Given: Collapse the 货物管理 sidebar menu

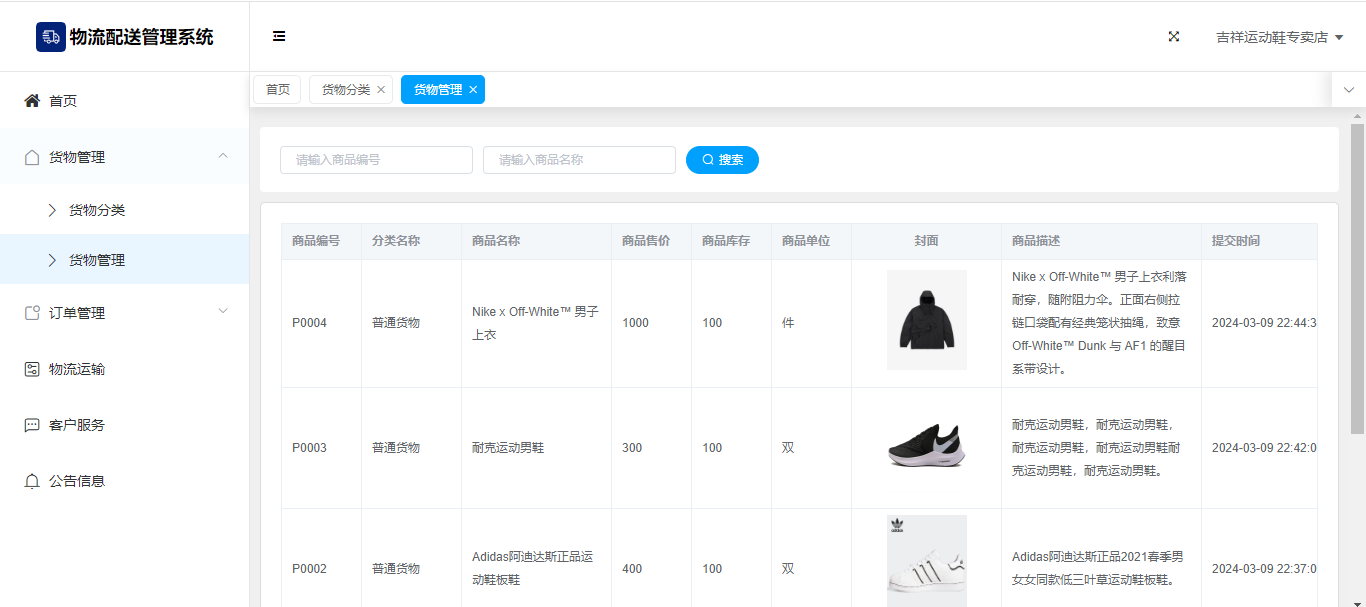Looking at the screenshot, I should coord(223,156).
